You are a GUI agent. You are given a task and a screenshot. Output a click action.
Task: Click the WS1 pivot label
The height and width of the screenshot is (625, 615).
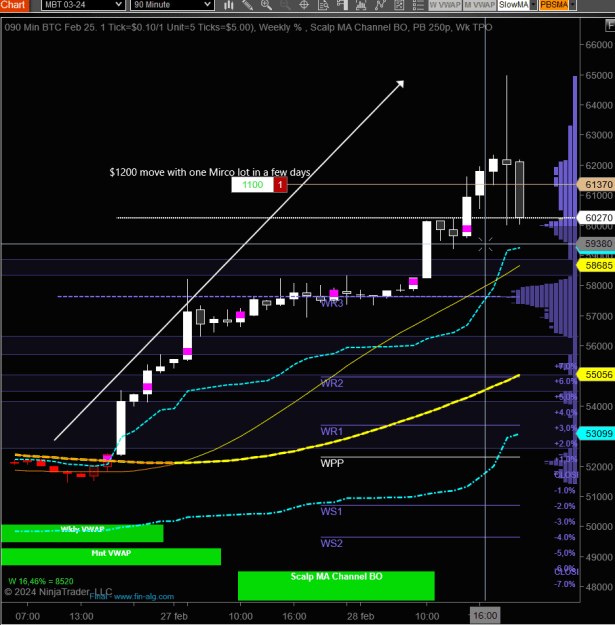(x=331, y=511)
